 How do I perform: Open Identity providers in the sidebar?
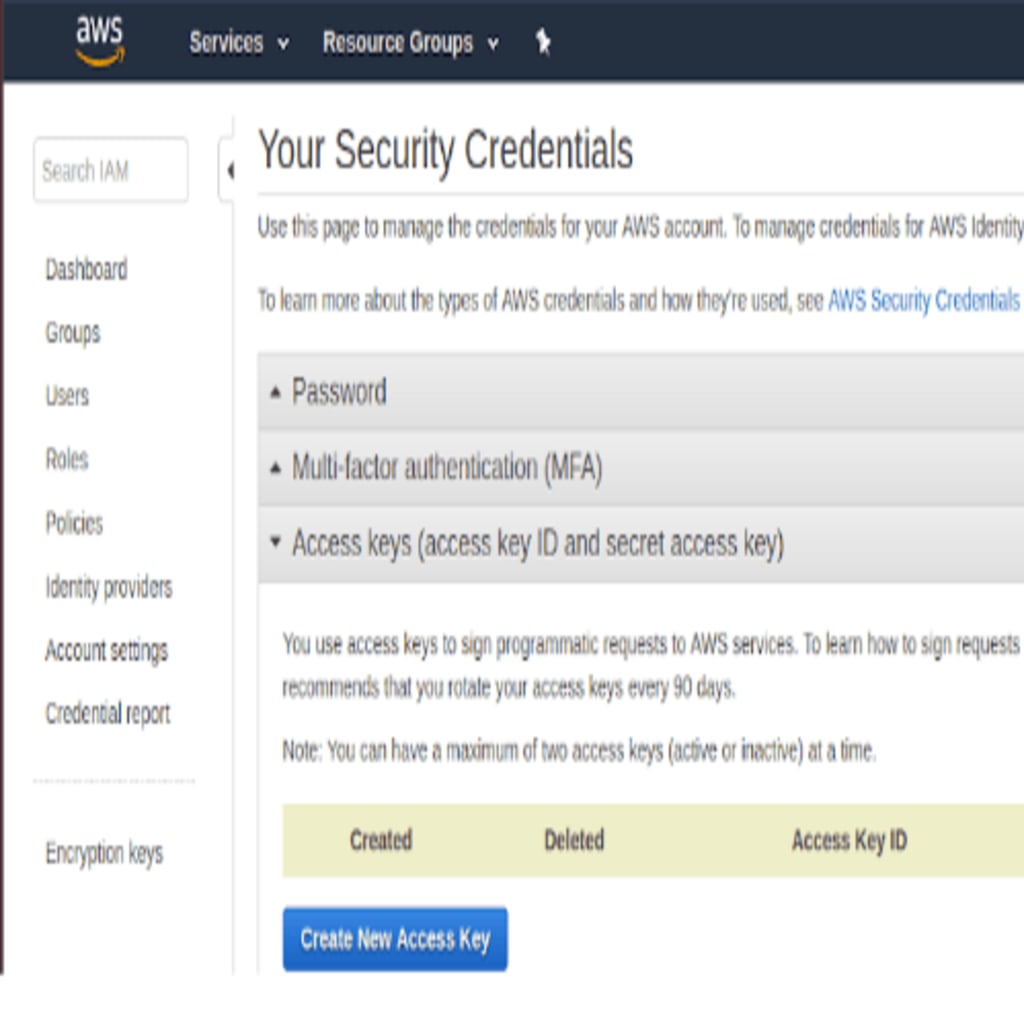click(x=108, y=587)
